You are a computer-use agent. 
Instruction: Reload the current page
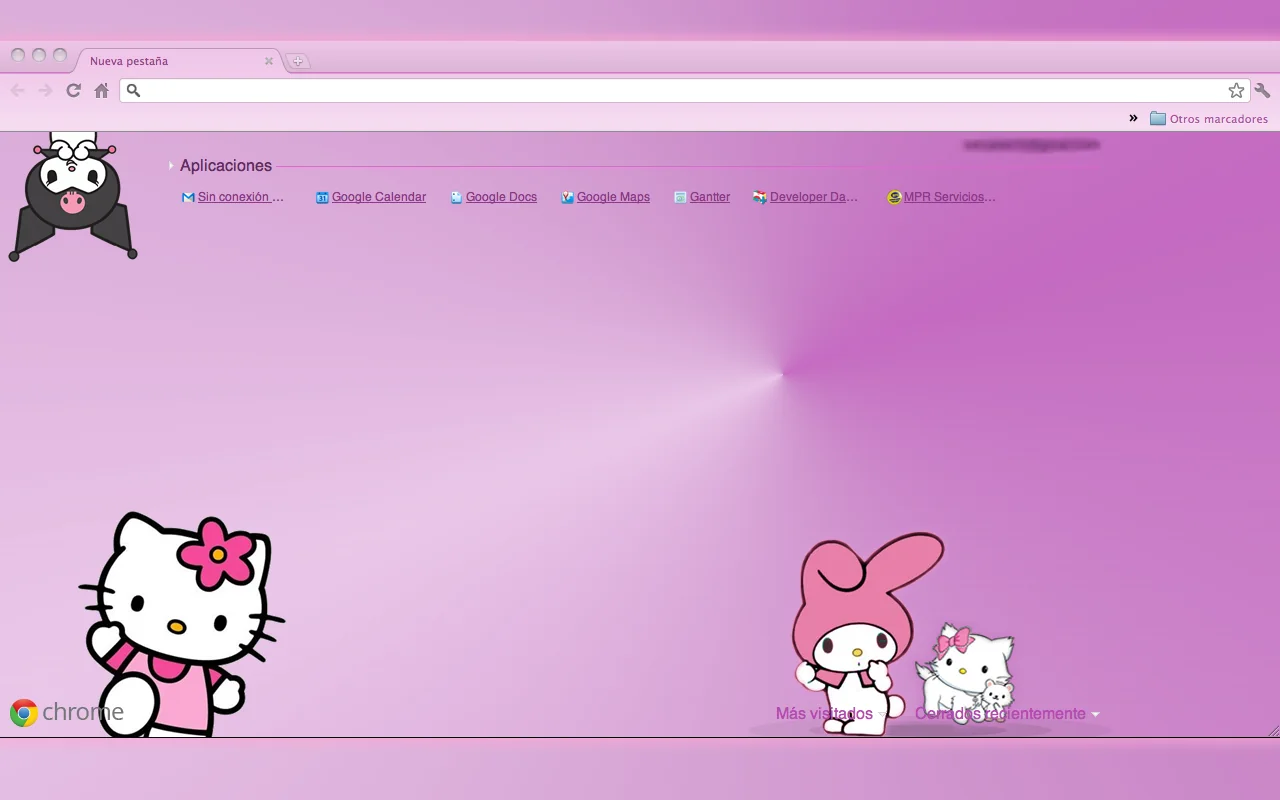click(x=73, y=91)
